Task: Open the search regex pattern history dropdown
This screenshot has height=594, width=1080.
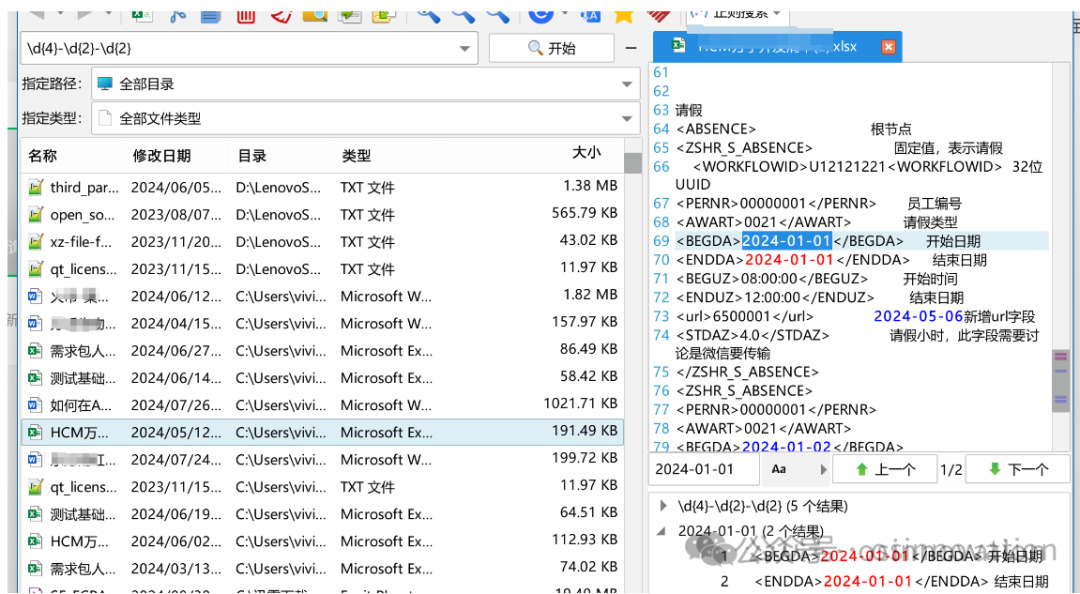Action: [464, 48]
